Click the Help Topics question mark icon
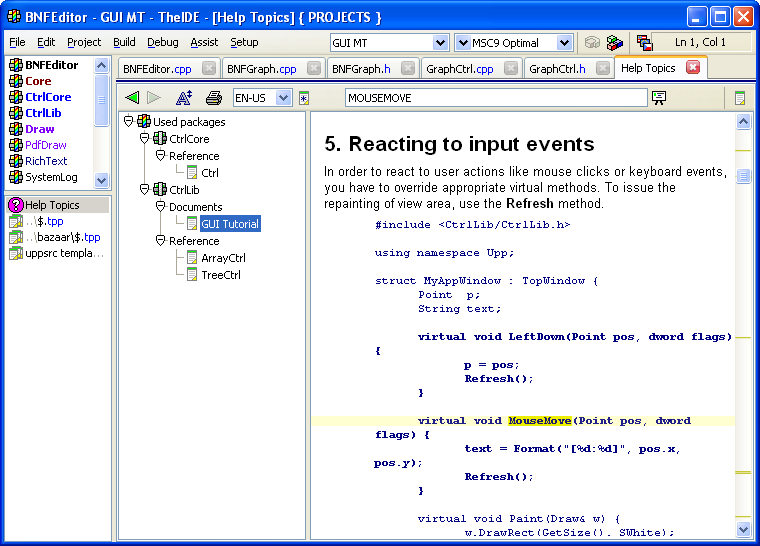Image resolution: width=760 pixels, height=546 pixels. click(x=15, y=205)
